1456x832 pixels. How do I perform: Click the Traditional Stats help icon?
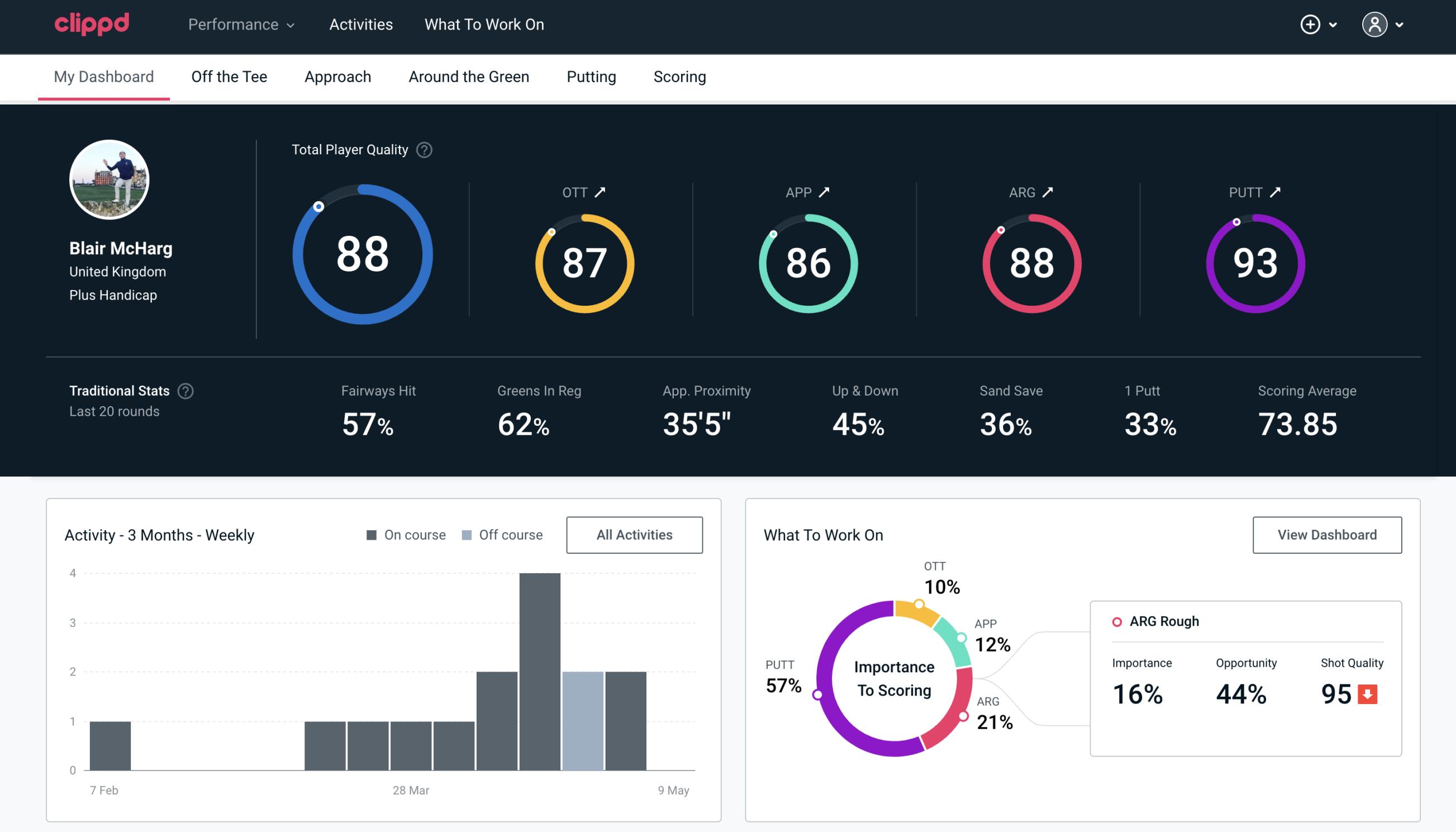(185, 391)
